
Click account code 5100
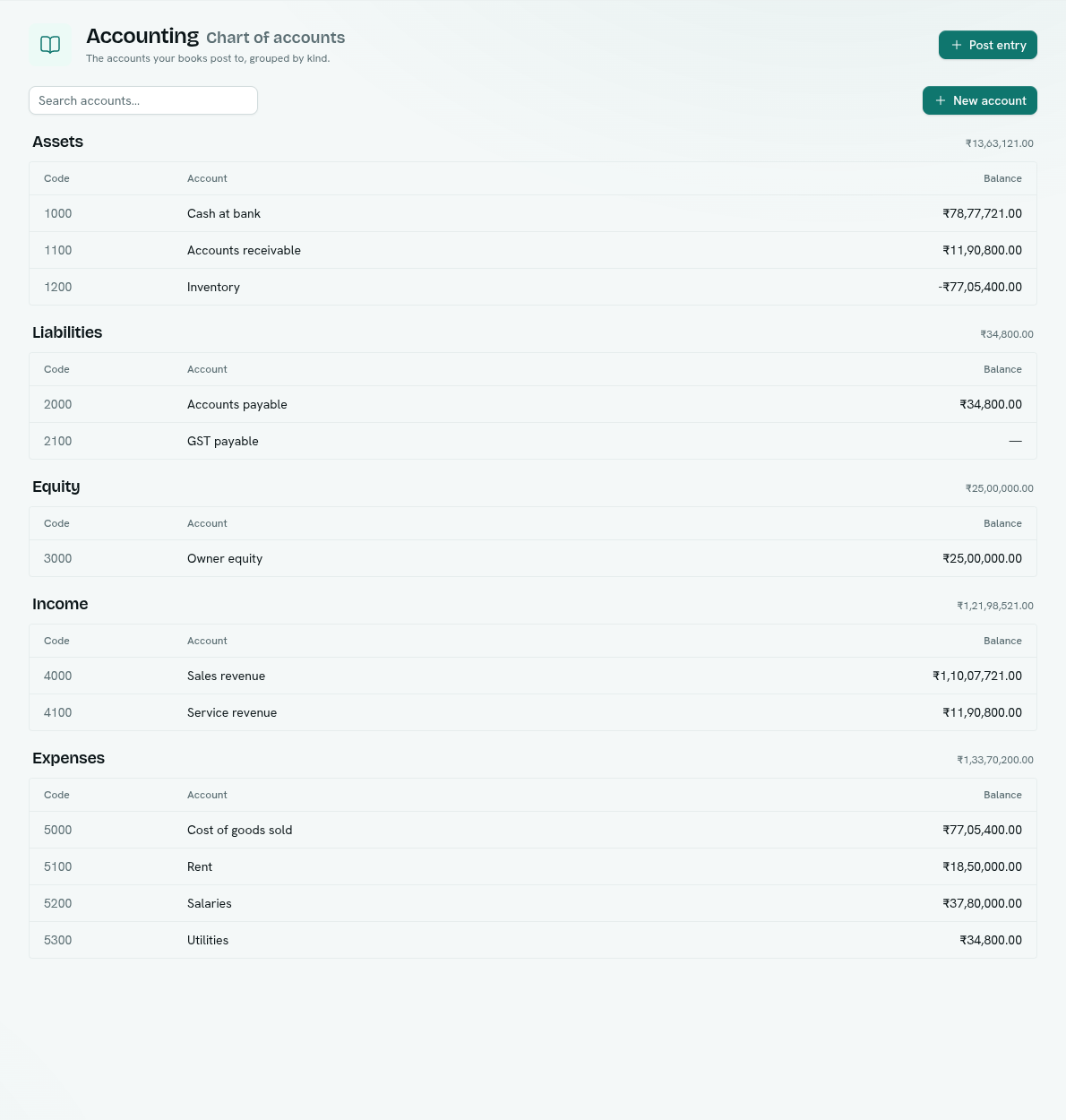(x=57, y=866)
